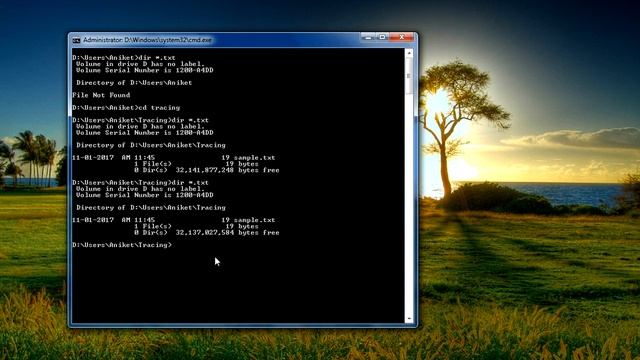Click the scrollbar down arrow in cmd window
Image resolution: width=640 pixels, height=360 pixels.
pos(409,319)
